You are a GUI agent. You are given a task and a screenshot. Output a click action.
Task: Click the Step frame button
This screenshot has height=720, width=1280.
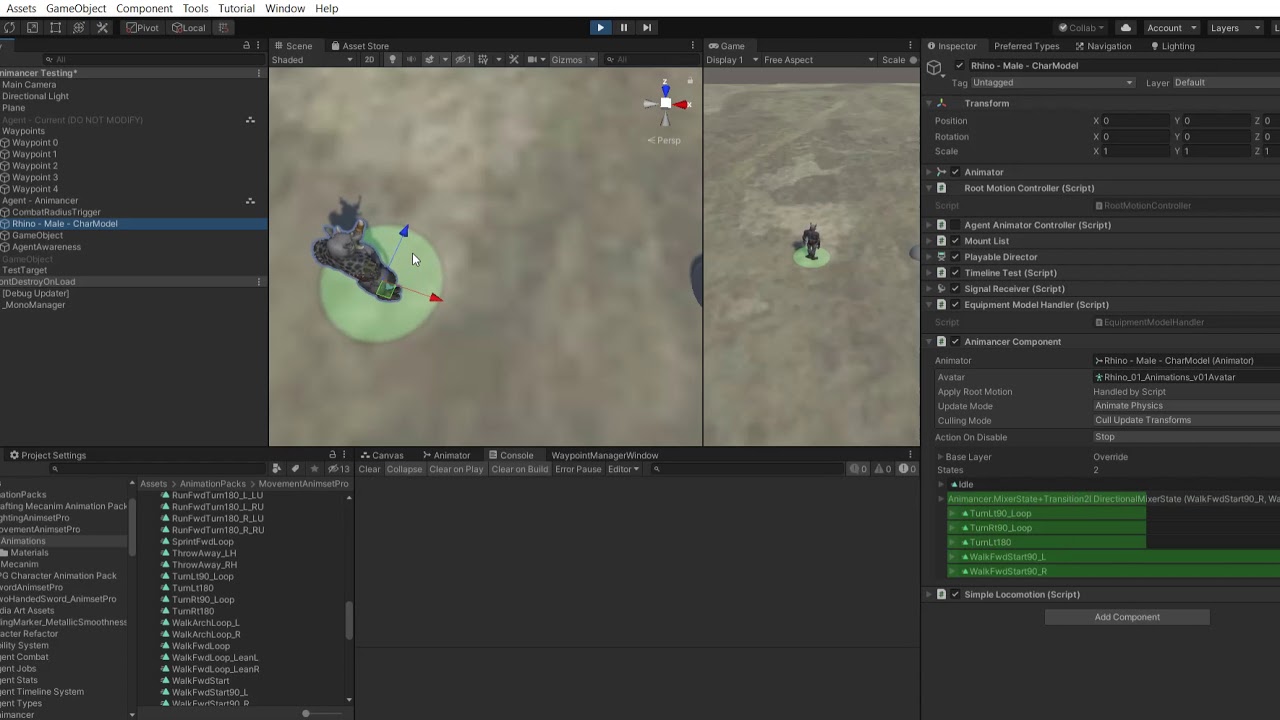point(647,28)
